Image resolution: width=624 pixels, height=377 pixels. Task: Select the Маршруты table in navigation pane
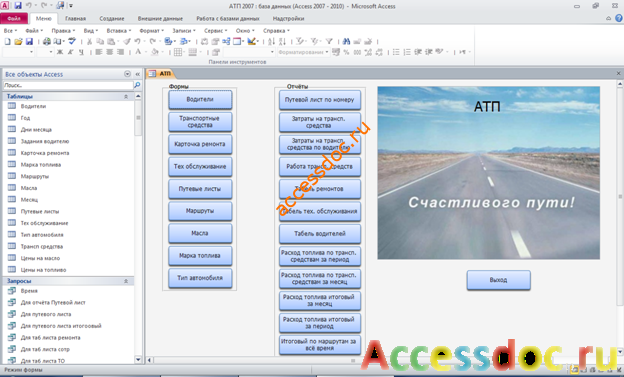point(35,176)
